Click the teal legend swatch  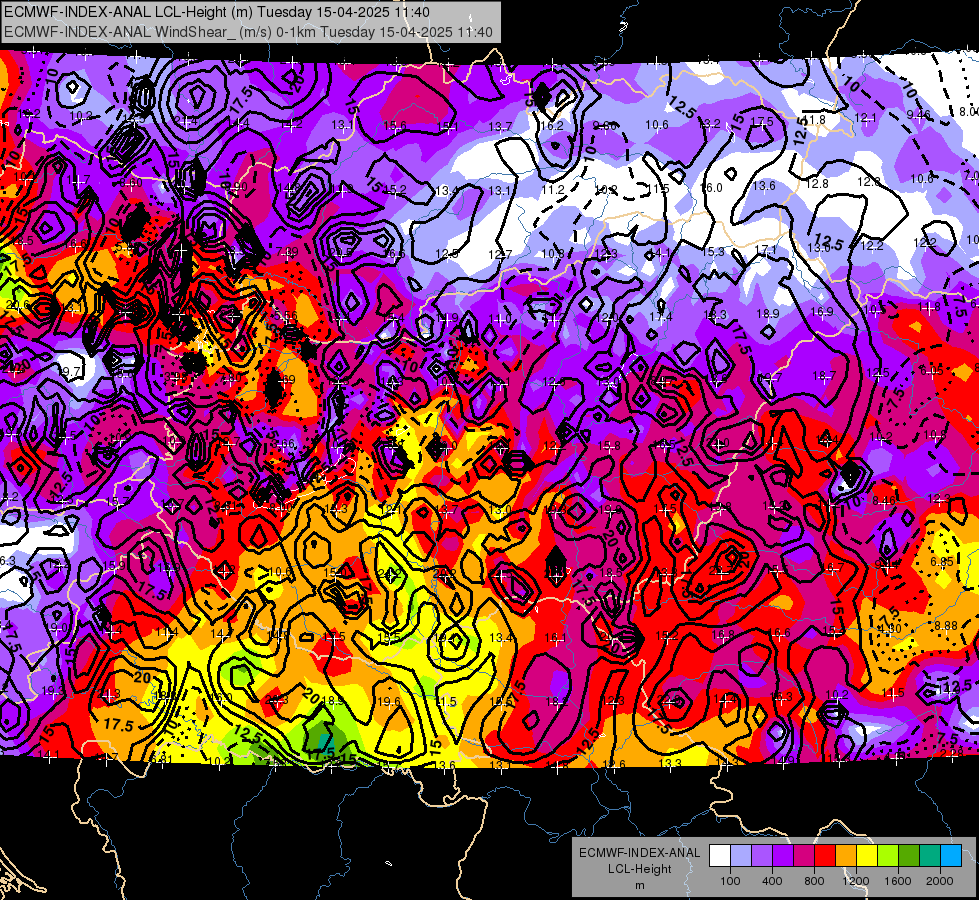point(930,856)
